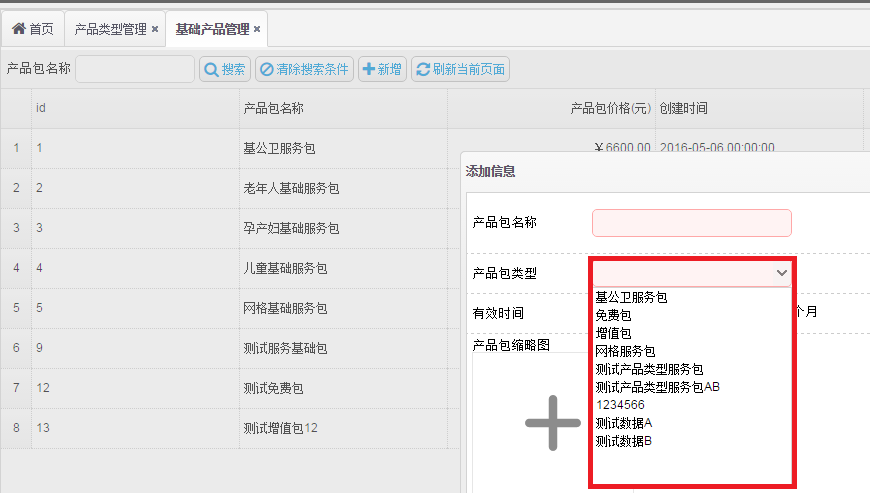Select 基公卫服务包 from dropdown list
Image resolution: width=870 pixels, height=493 pixels.
[631, 297]
